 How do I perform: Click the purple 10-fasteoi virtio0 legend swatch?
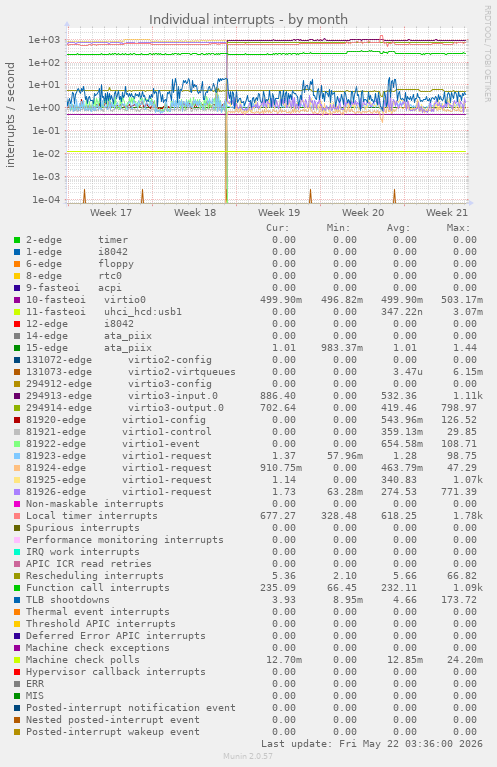(17, 300)
